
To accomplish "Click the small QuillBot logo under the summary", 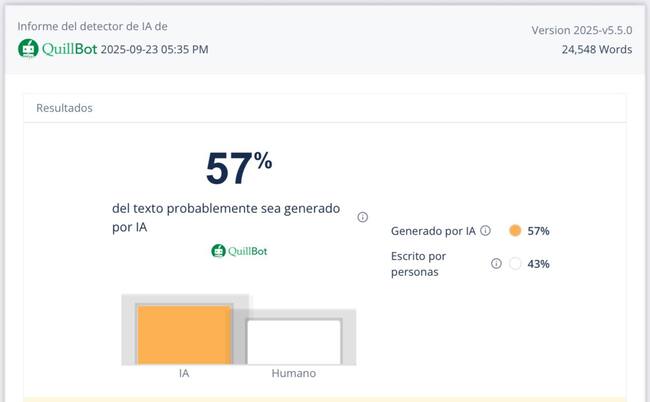I will coord(239,251).
